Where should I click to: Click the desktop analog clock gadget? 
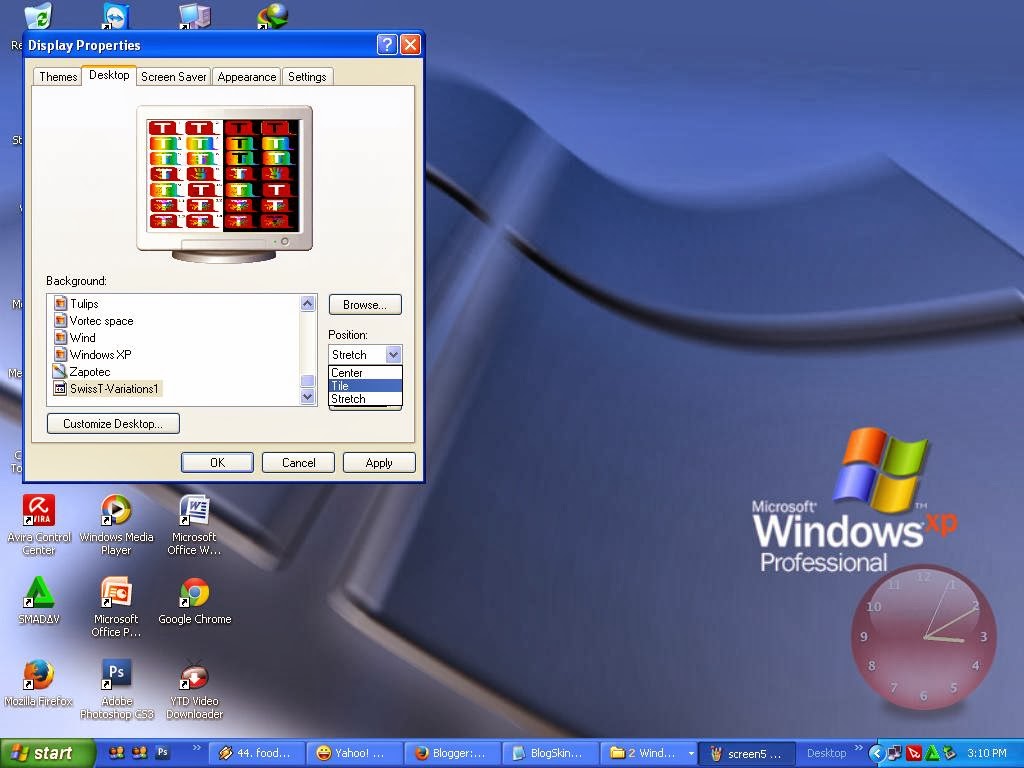923,637
